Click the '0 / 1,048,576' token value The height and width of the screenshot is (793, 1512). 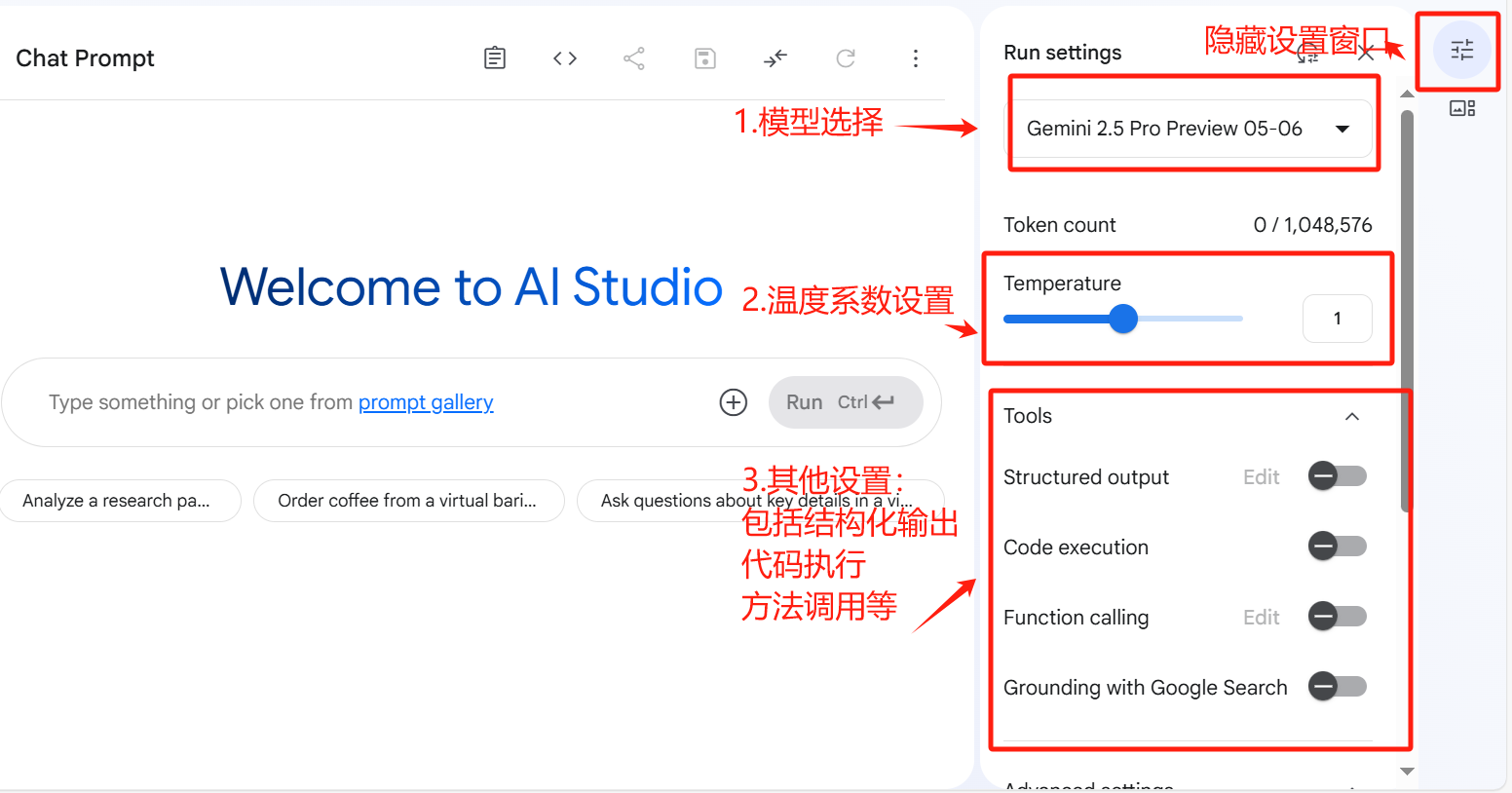click(1312, 225)
